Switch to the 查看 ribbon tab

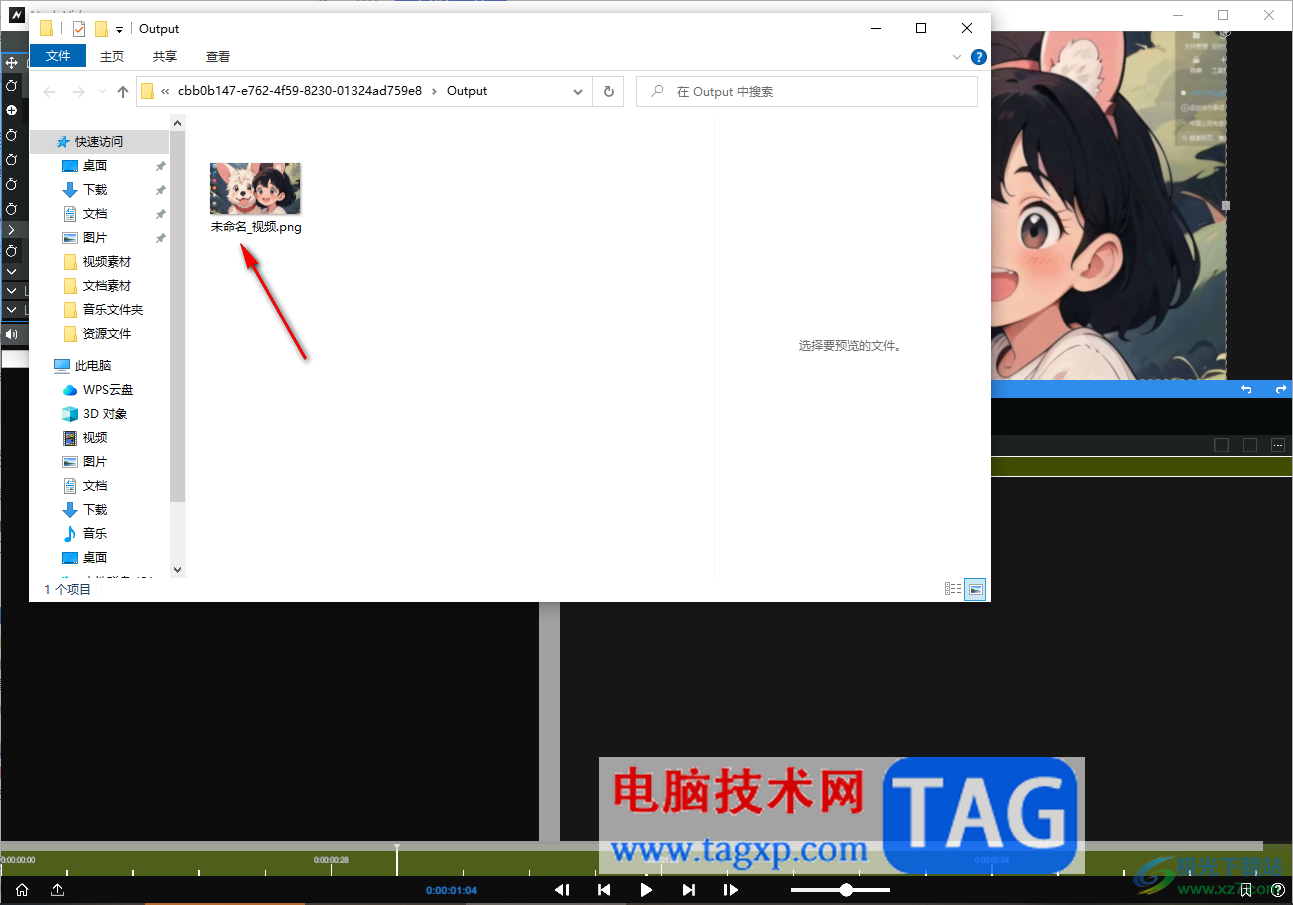point(218,57)
